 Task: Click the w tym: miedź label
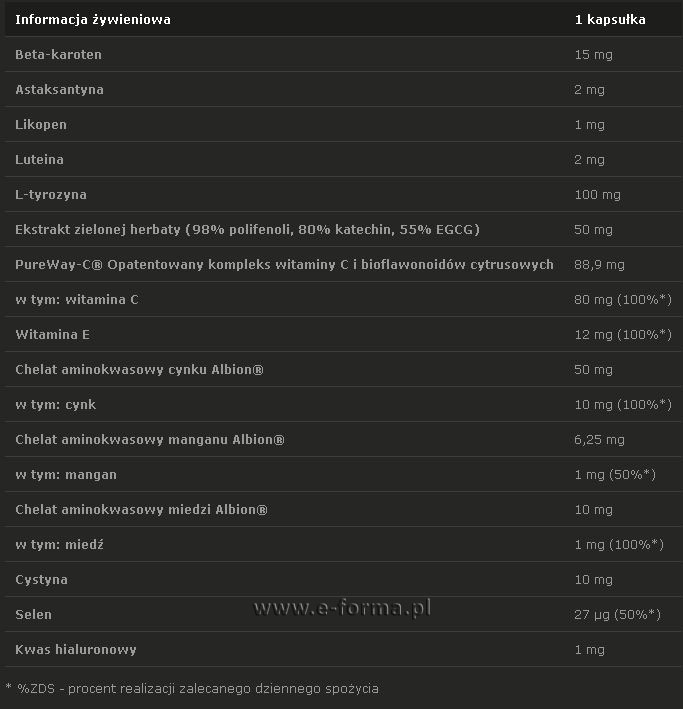point(59,544)
